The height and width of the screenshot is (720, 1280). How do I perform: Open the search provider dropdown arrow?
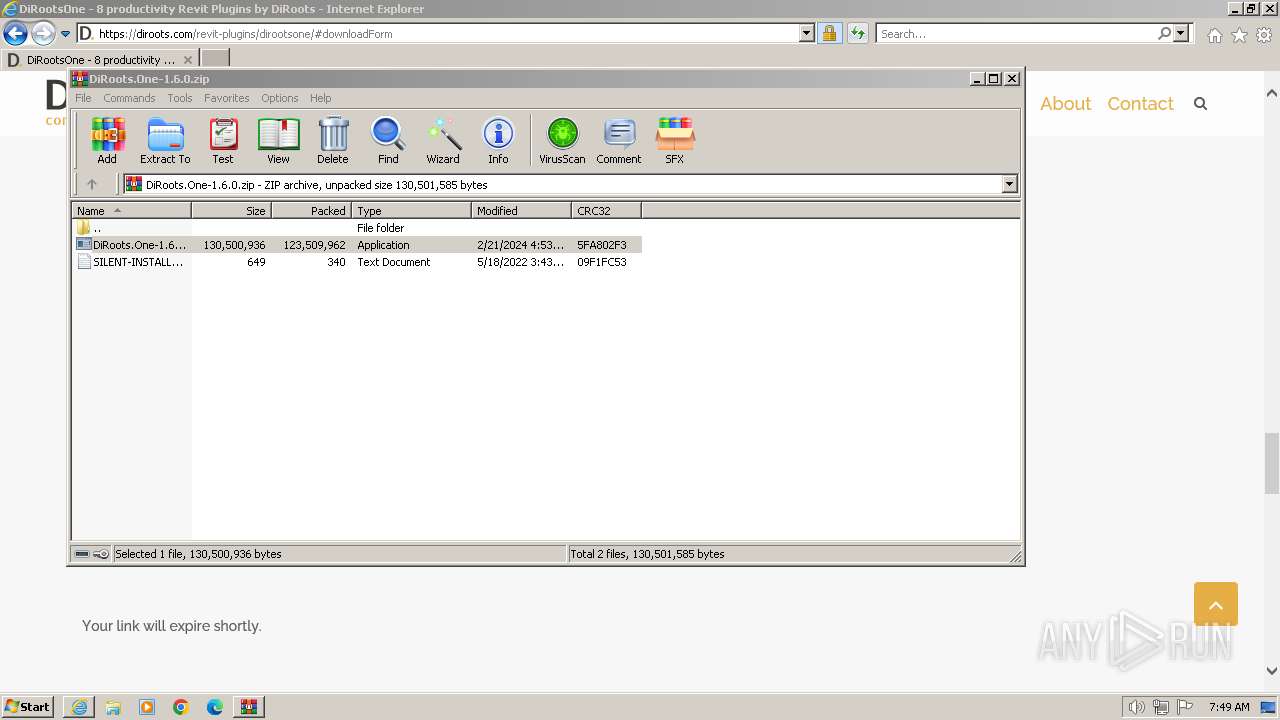pos(1181,34)
